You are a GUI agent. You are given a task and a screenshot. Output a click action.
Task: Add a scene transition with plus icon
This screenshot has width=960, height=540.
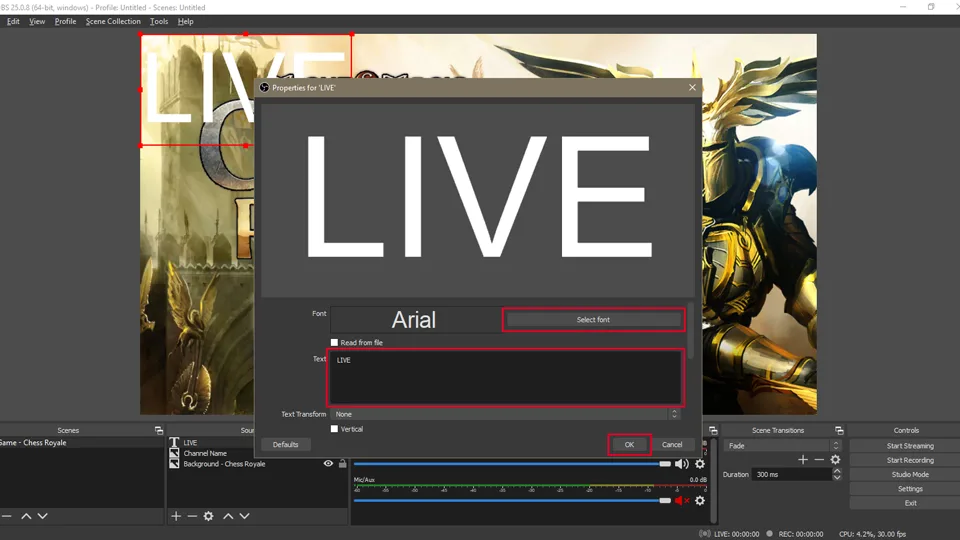tap(803, 459)
